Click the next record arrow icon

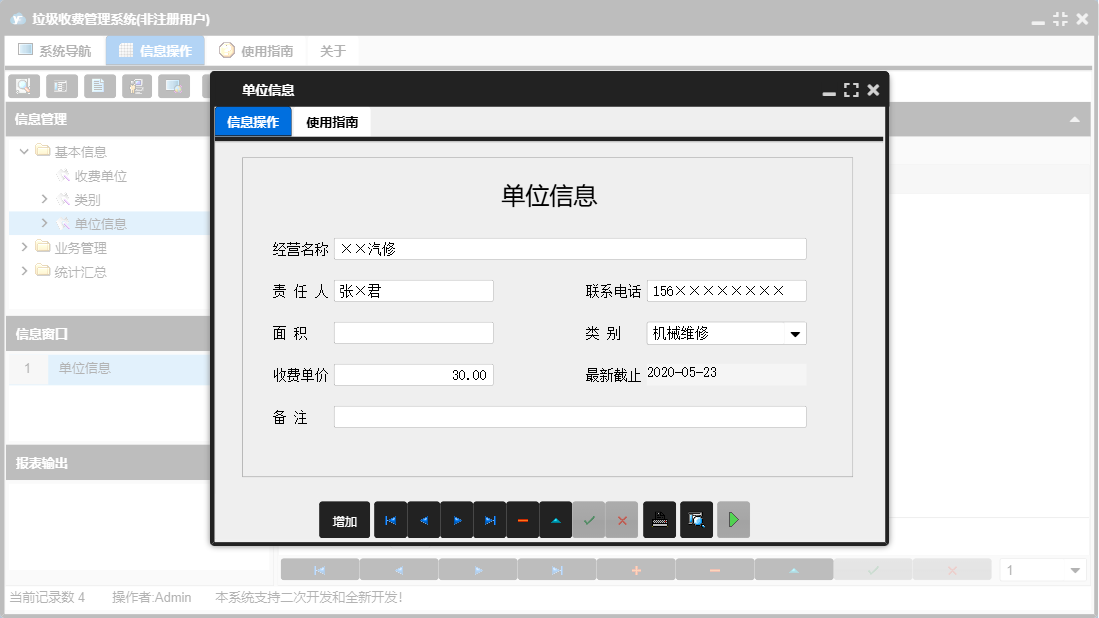pos(457,519)
